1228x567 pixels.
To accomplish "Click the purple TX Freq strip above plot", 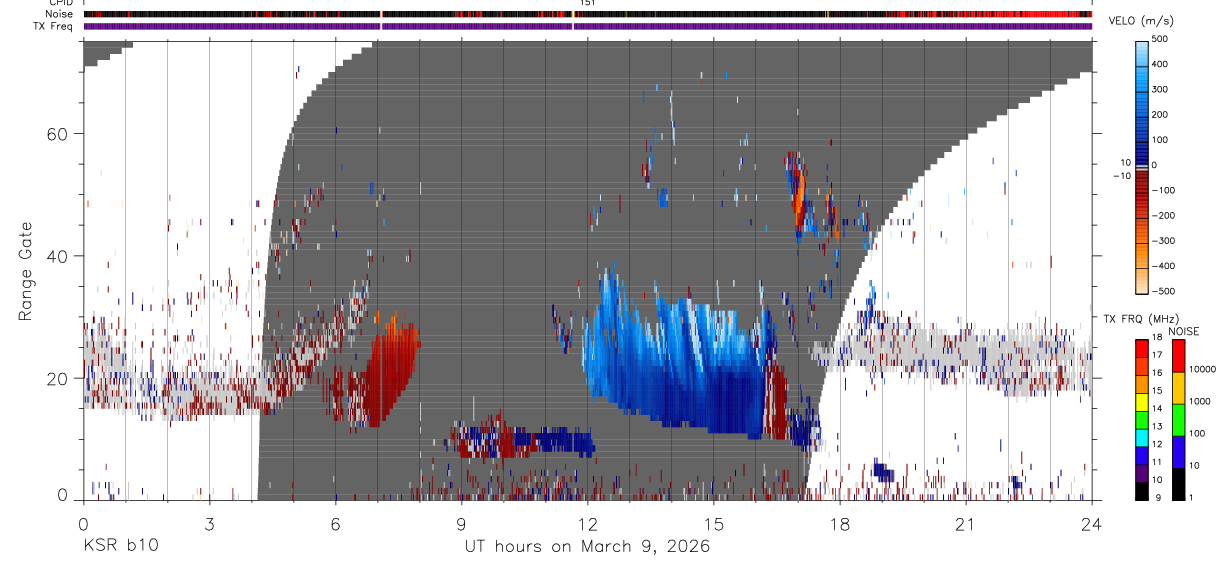I will click(588, 26).
